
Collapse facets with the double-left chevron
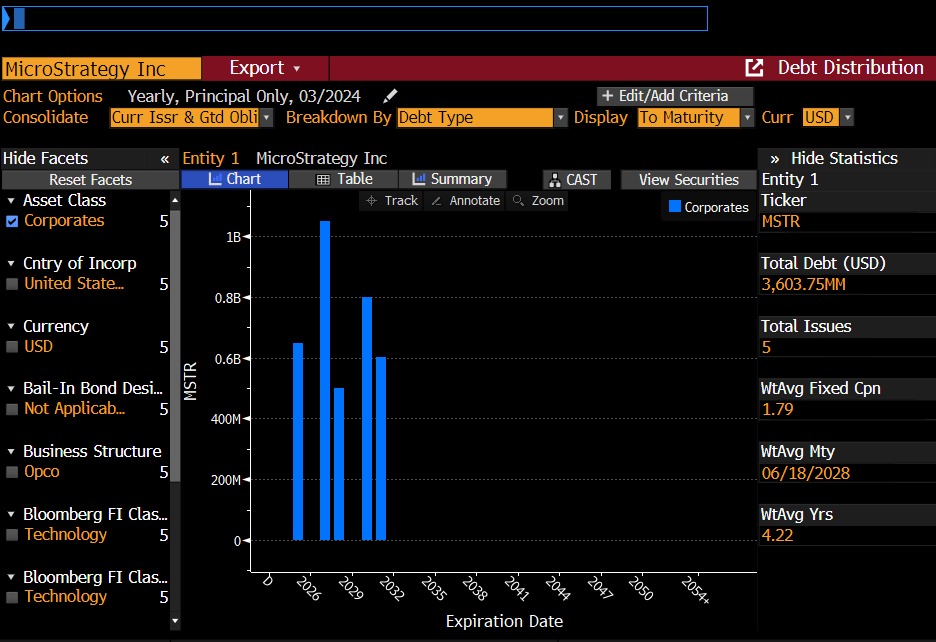coord(165,159)
